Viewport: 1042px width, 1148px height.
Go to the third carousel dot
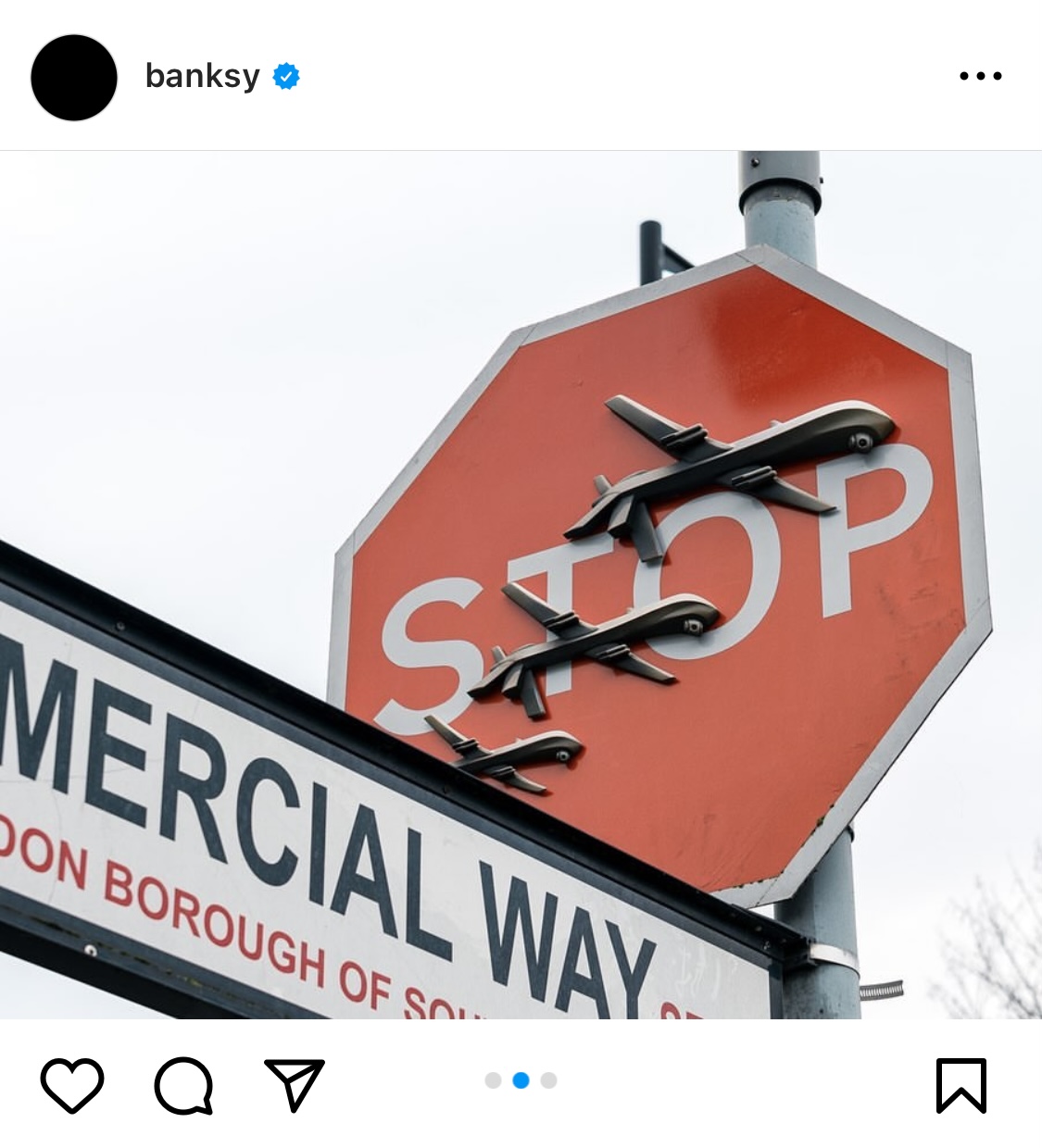point(548,1080)
